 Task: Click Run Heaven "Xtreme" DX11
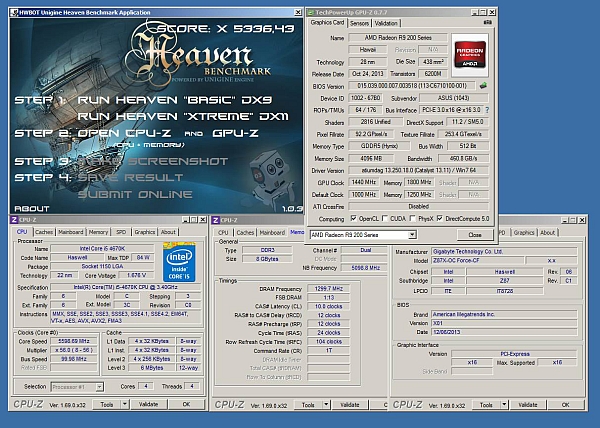(183, 116)
